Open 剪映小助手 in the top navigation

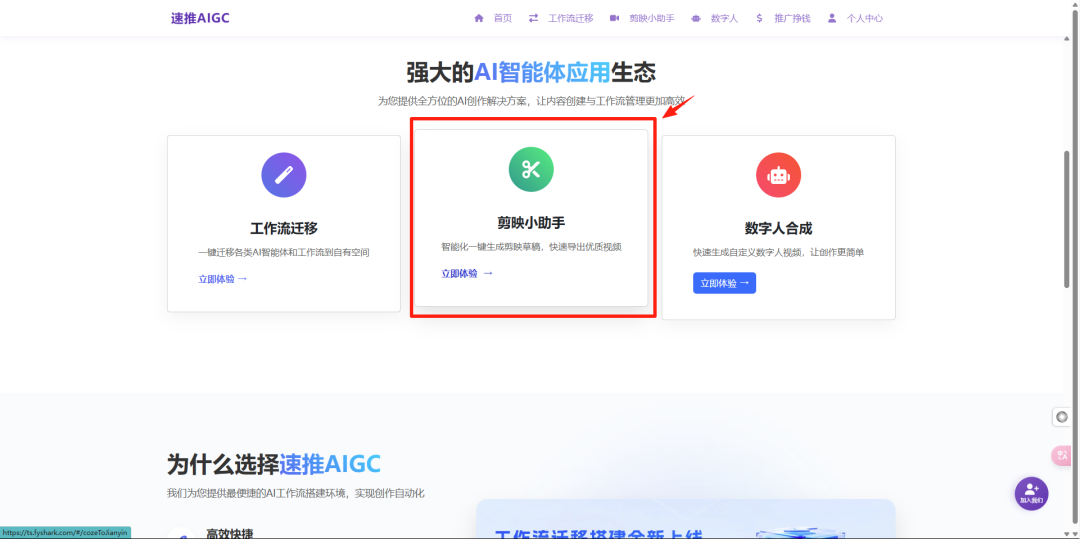tap(652, 19)
